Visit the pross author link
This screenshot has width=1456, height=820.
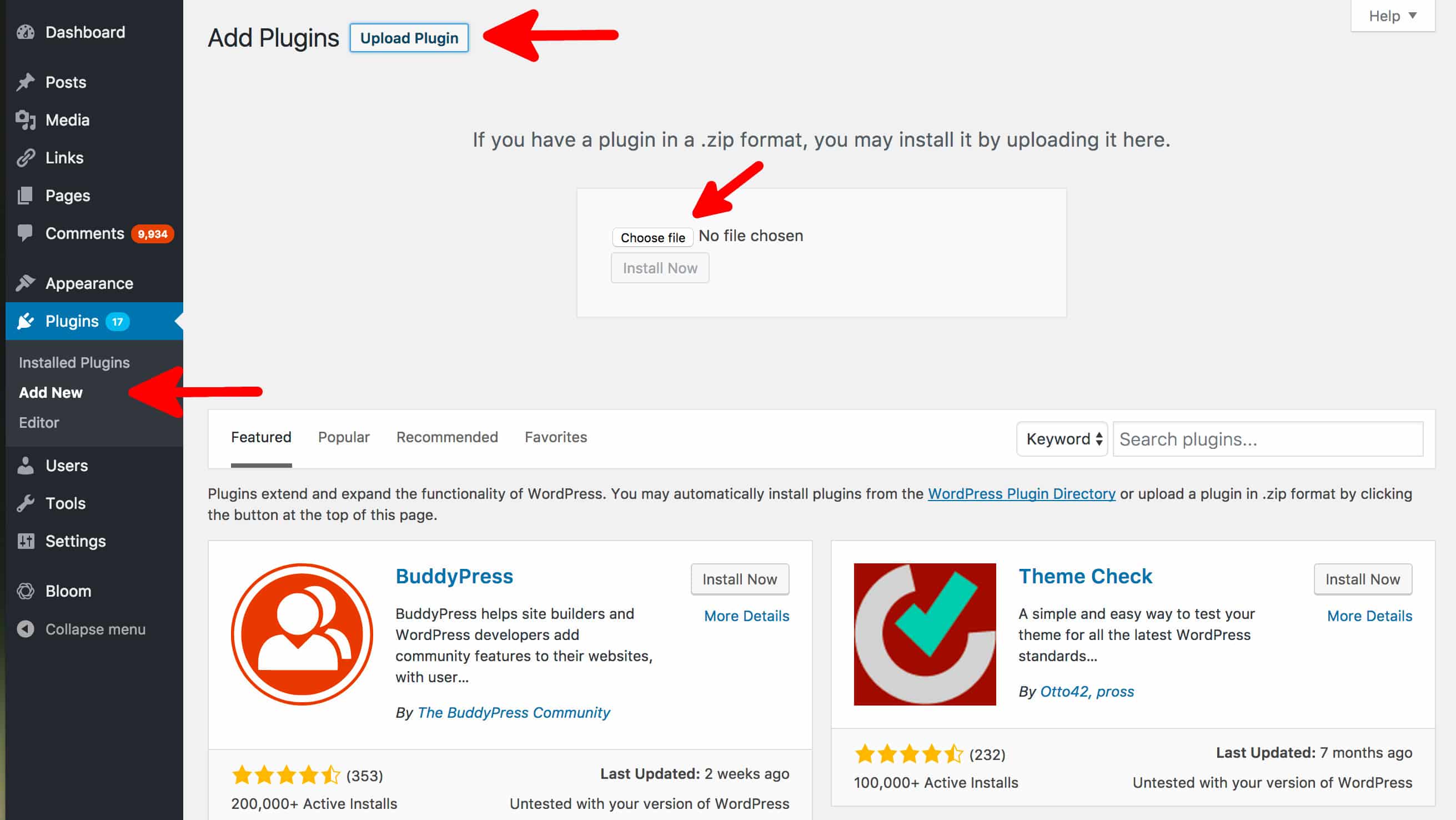click(x=1115, y=692)
